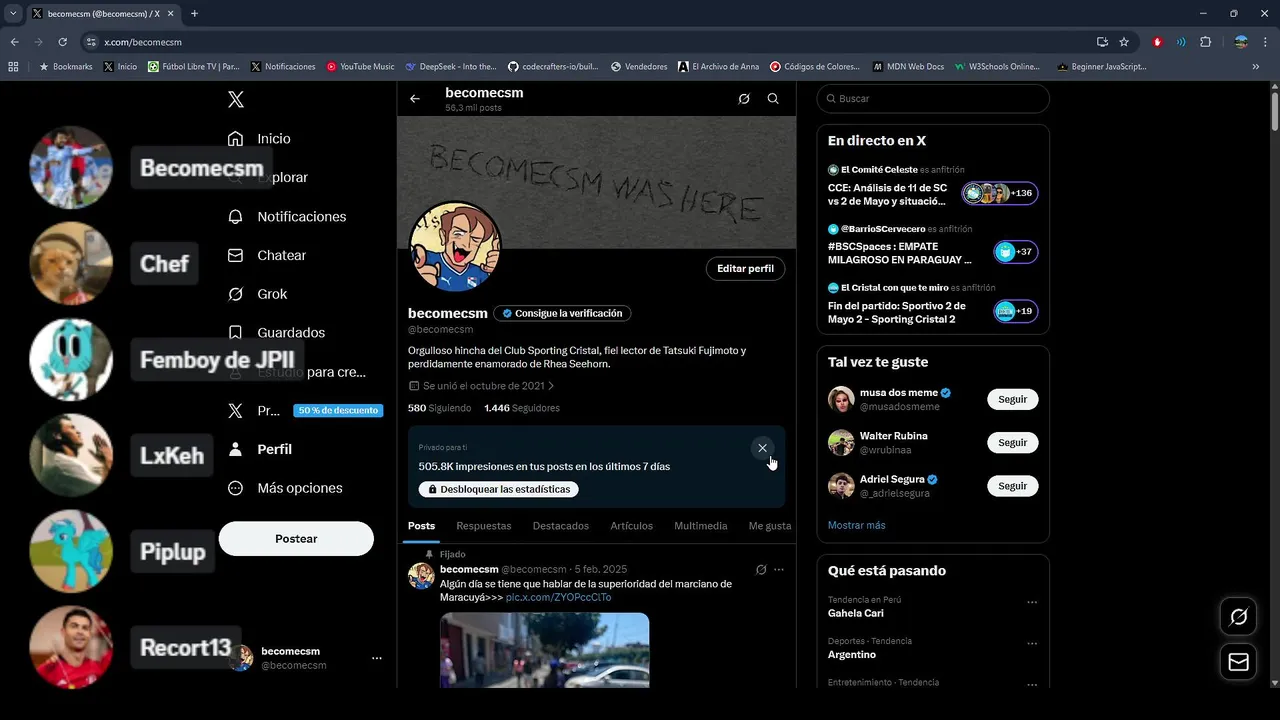The width and height of the screenshot is (1280, 720).
Task: Click Desbloquear las estadísticas button
Action: click(498, 489)
